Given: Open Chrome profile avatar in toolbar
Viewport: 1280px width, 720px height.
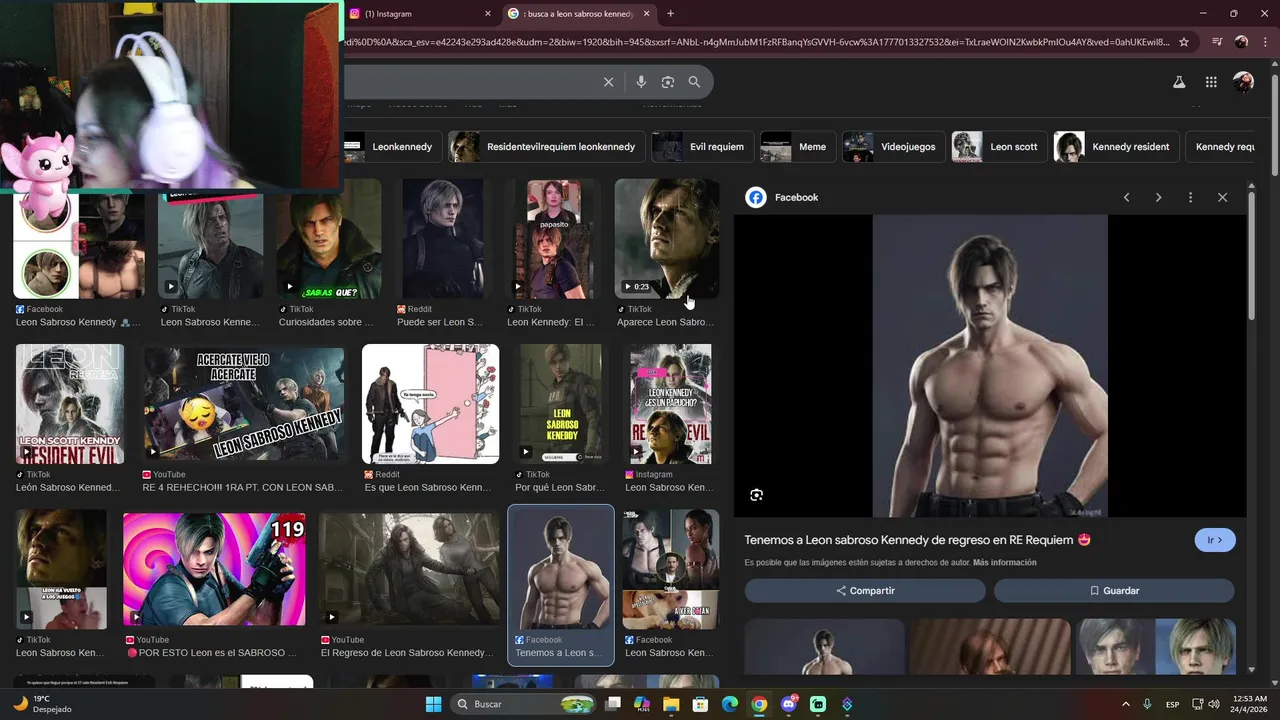Looking at the screenshot, I should click(1241, 42).
